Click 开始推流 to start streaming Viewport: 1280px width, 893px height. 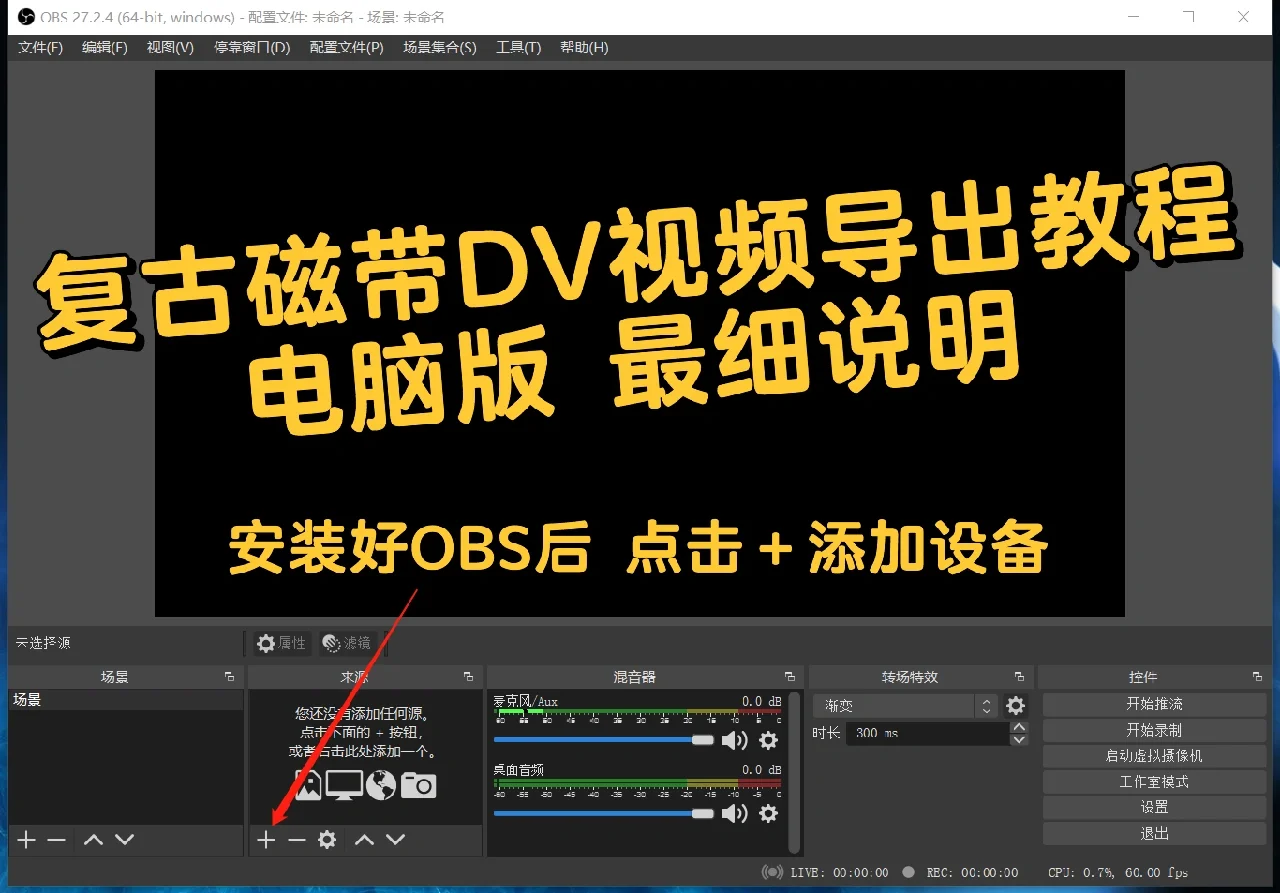pyautogui.click(x=1154, y=704)
